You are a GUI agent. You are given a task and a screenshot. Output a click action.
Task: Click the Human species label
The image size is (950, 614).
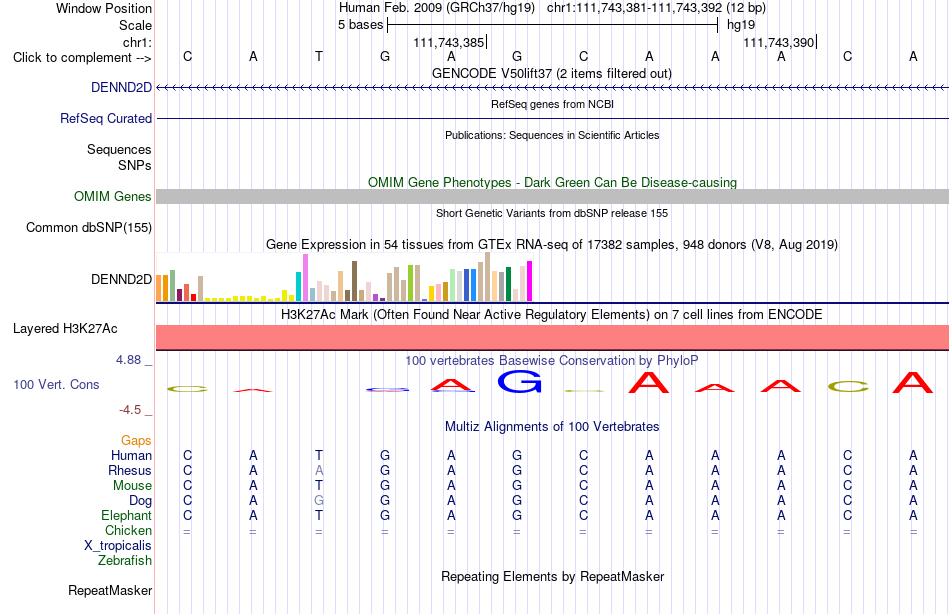131,455
